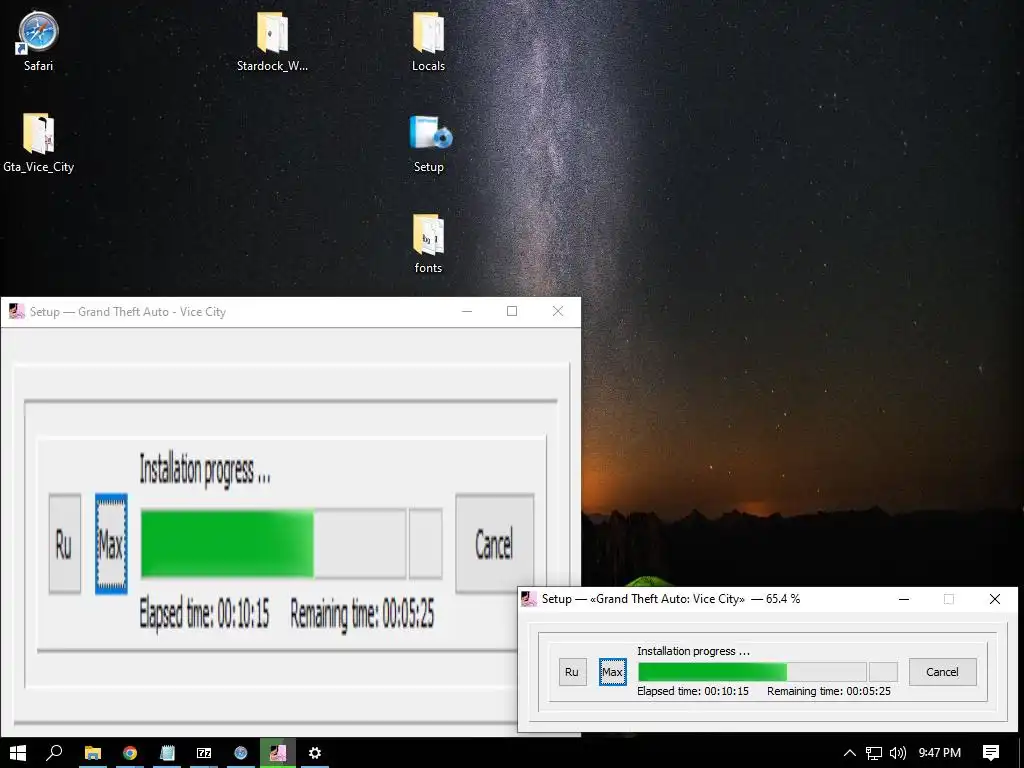
Task: Open the Action Center notifications icon
Action: (x=991, y=753)
